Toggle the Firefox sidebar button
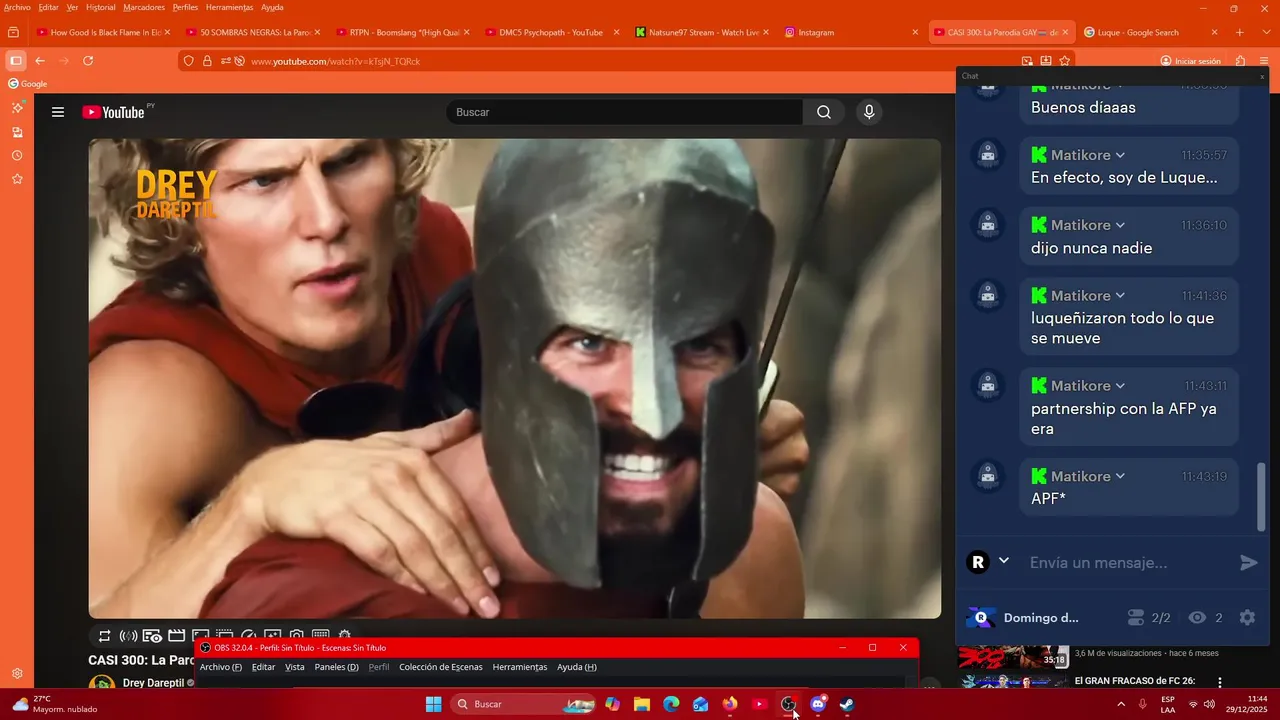Image resolution: width=1280 pixels, height=720 pixels. [x=16, y=61]
